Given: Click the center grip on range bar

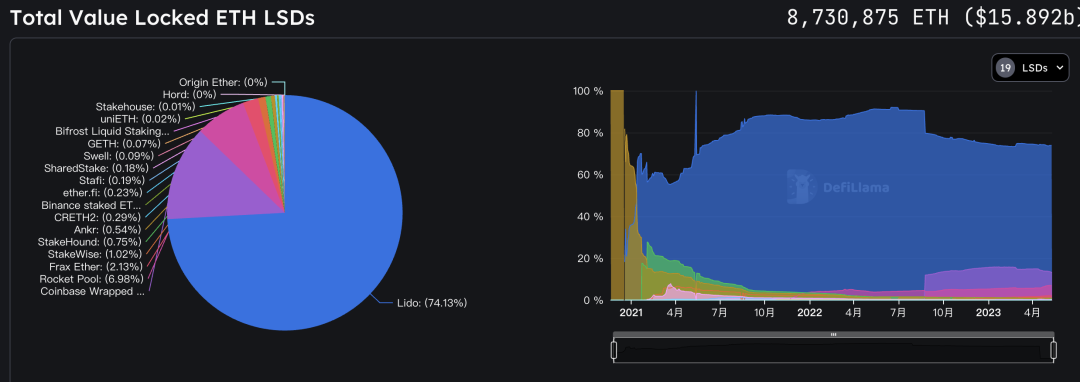Looking at the screenshot, I should coord(833,335).
